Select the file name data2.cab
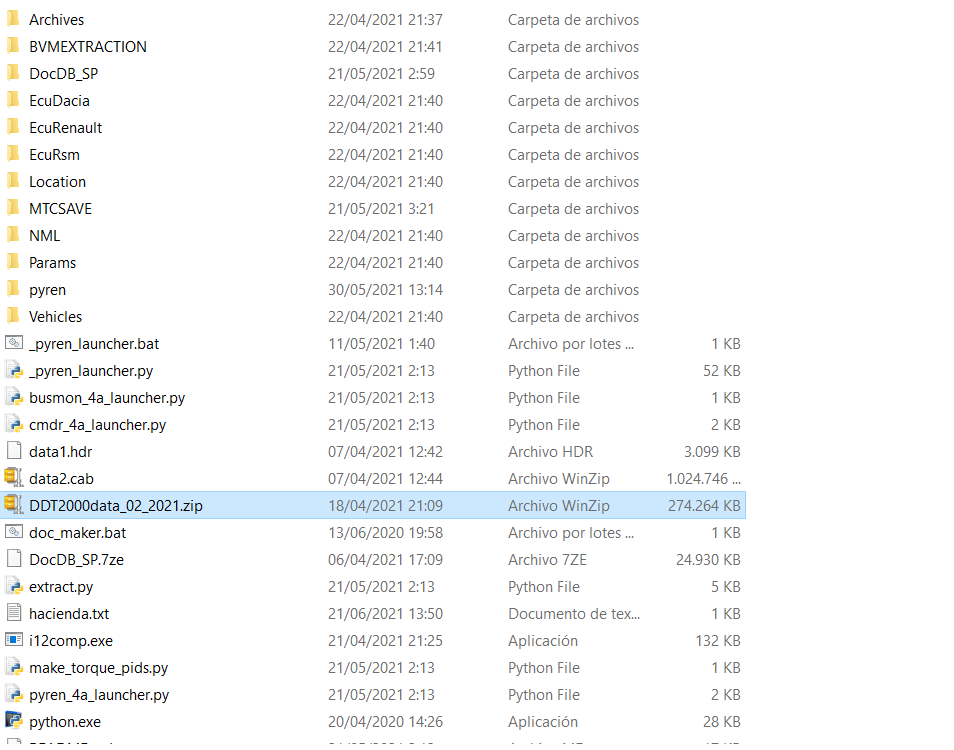Screen dimensions: 954x750 click(x=61, y=479)
